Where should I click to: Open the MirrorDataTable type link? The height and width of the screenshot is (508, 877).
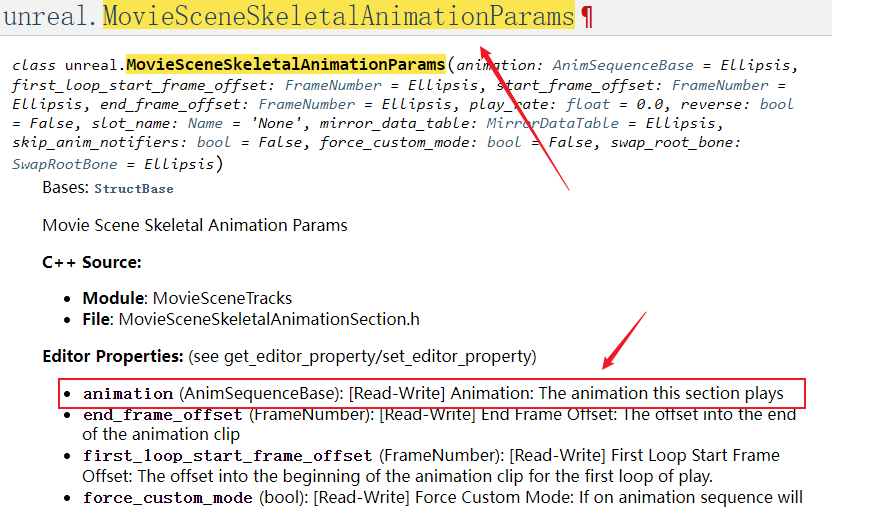pyautogui.click(x=551, y=124)
